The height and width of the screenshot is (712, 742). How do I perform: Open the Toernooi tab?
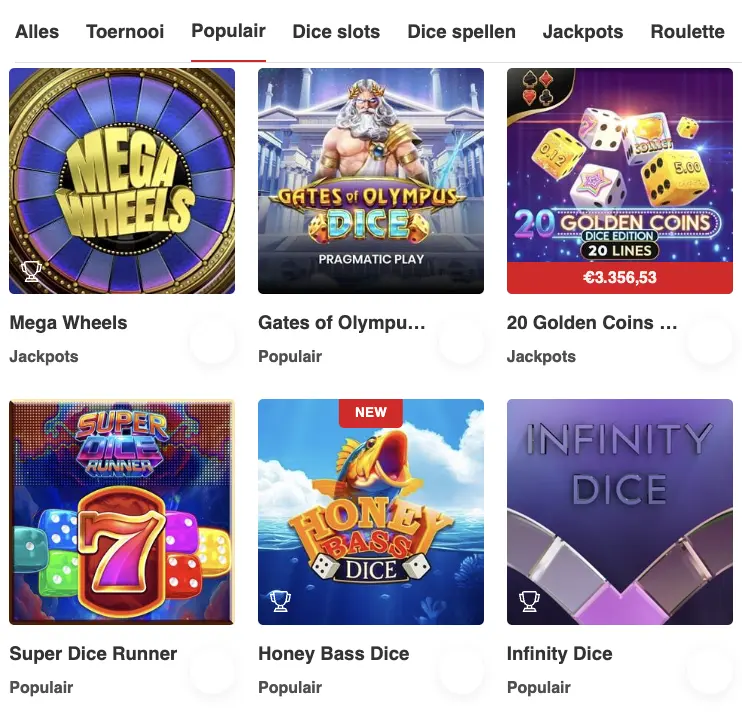[125, 32]
